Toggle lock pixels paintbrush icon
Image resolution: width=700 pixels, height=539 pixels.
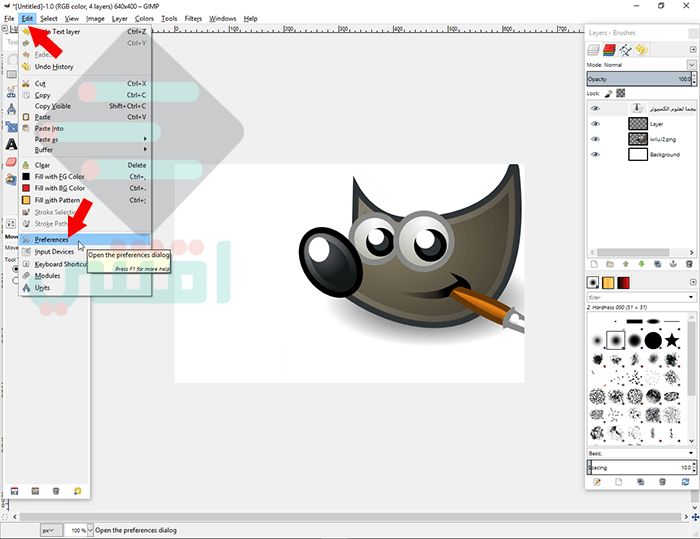608,93
